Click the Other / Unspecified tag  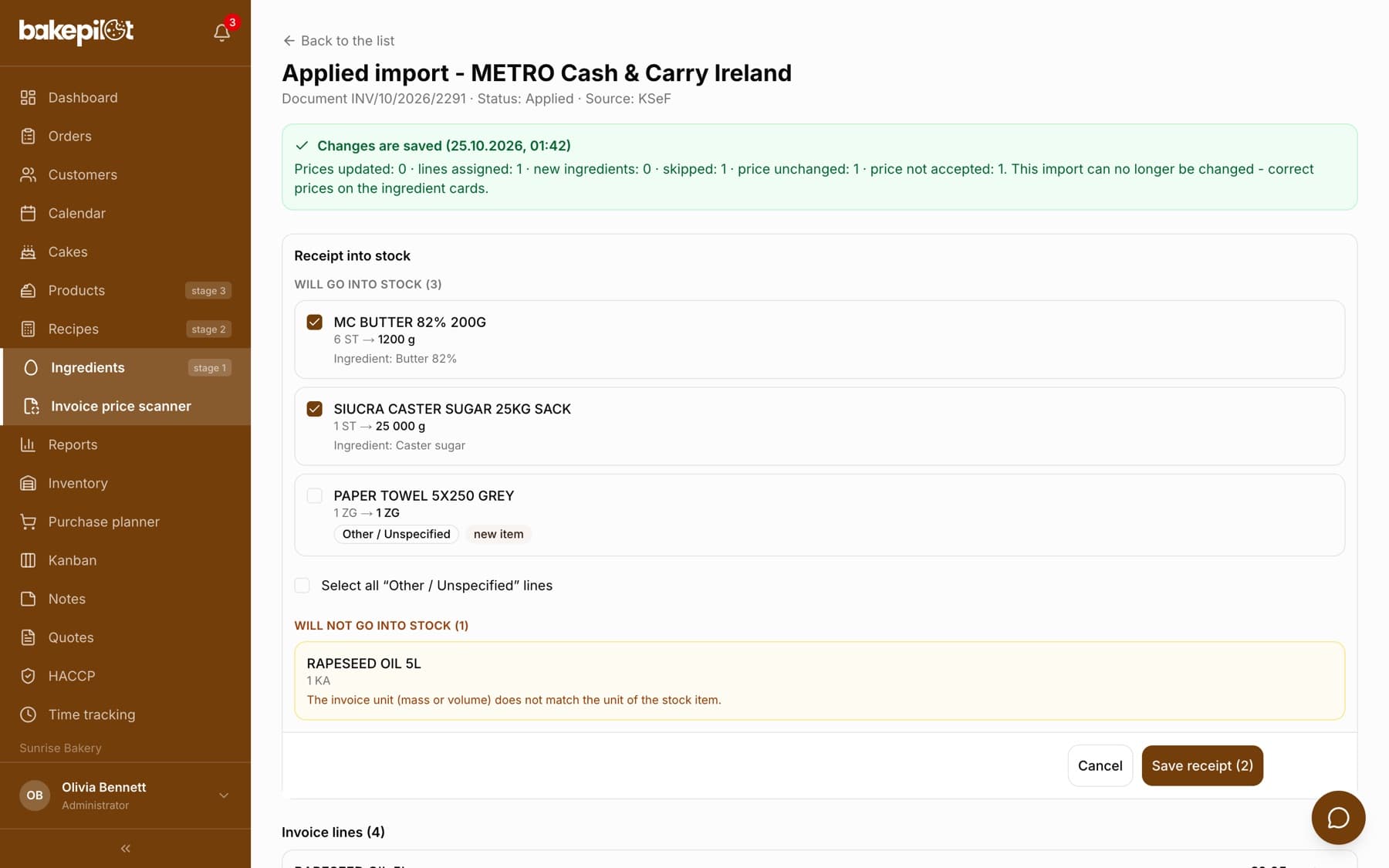(x=396, y=534)
